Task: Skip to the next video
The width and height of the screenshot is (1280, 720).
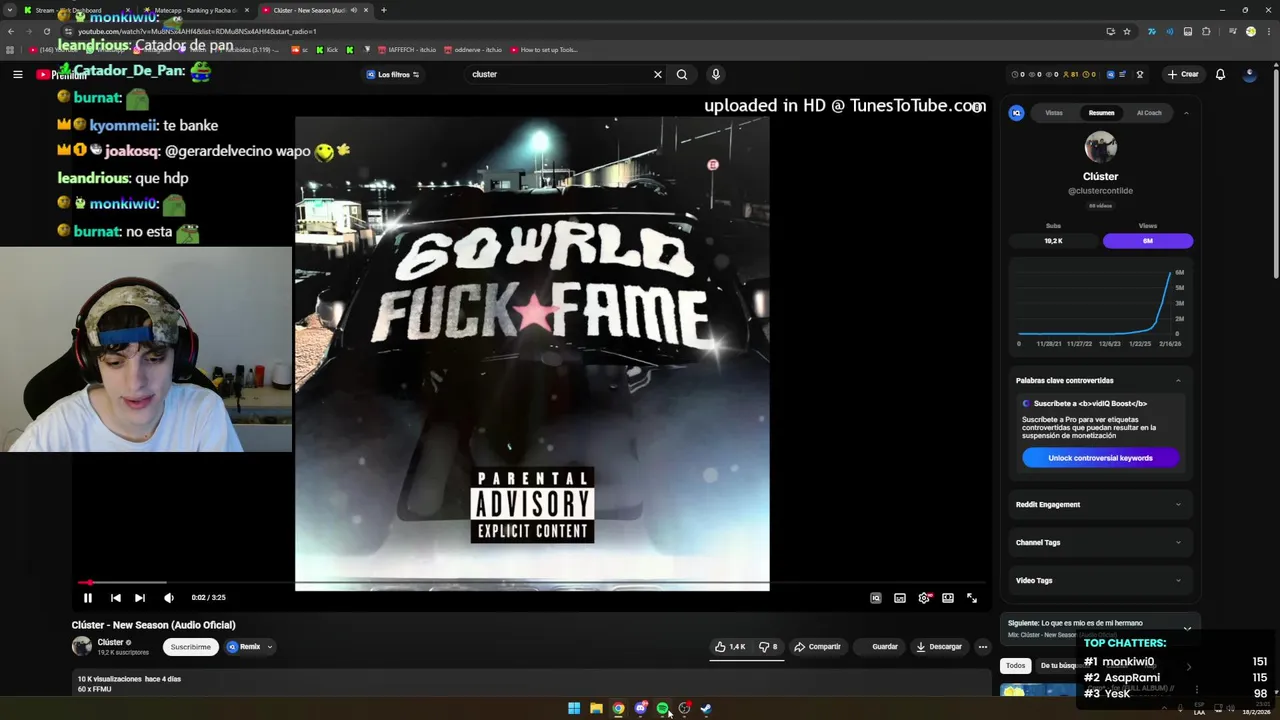Action: [x=140, y=598]
